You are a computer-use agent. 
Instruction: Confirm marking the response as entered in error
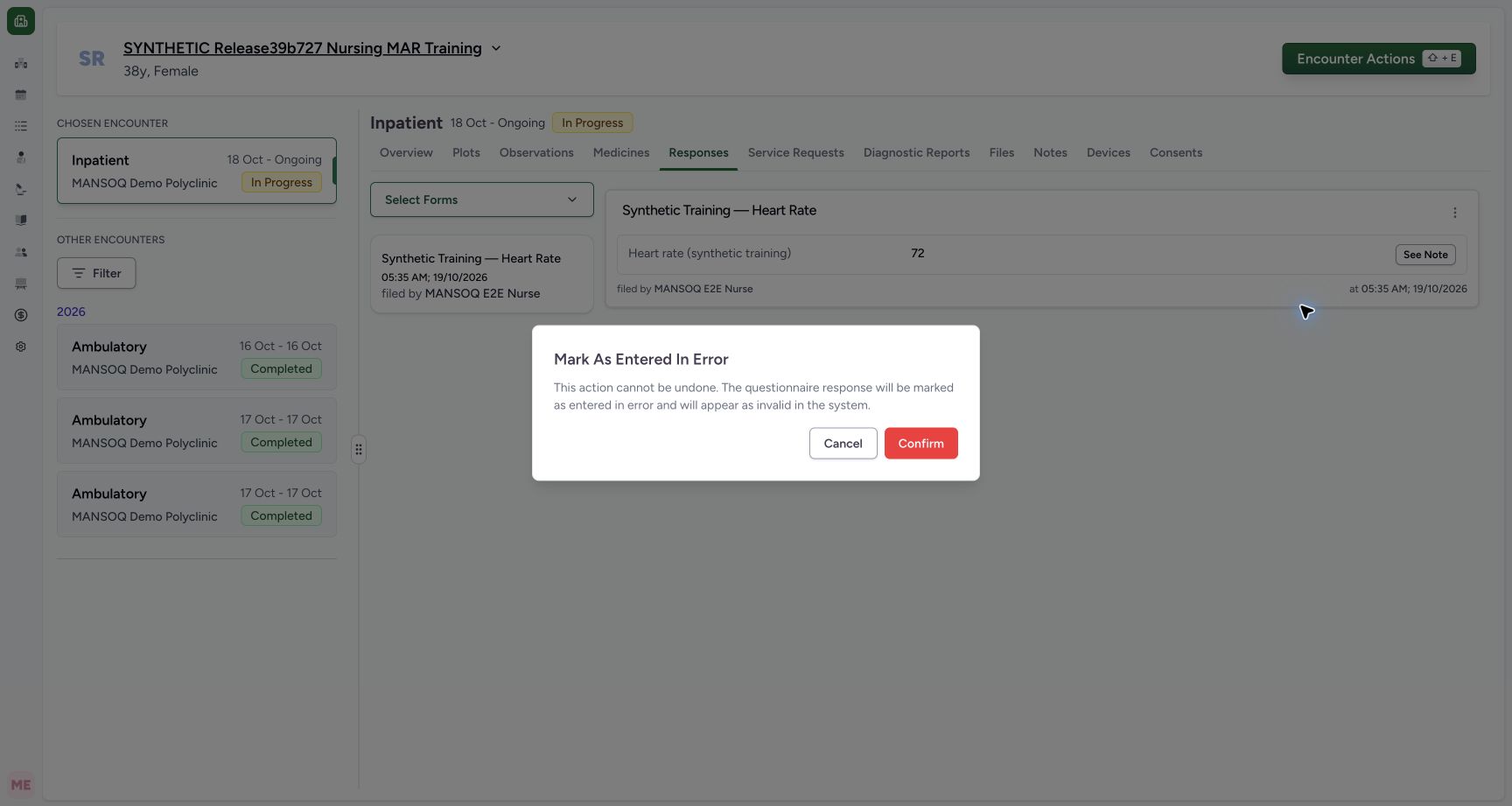click(920, 444)
